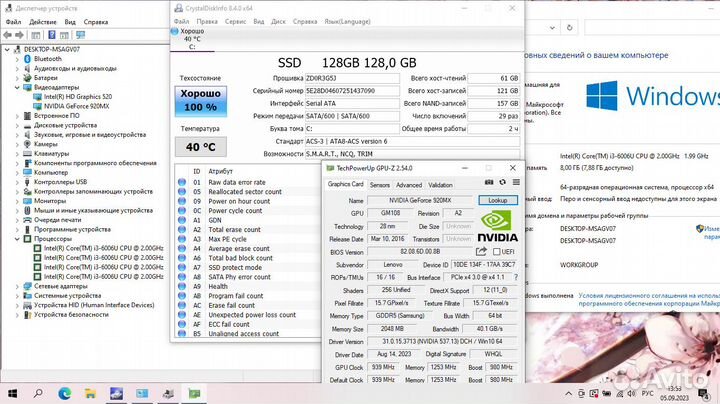The image size is (720, 404).
Task: Select Intel(R) HD Graphics 520 in the device tree
Action: point(78,96)
